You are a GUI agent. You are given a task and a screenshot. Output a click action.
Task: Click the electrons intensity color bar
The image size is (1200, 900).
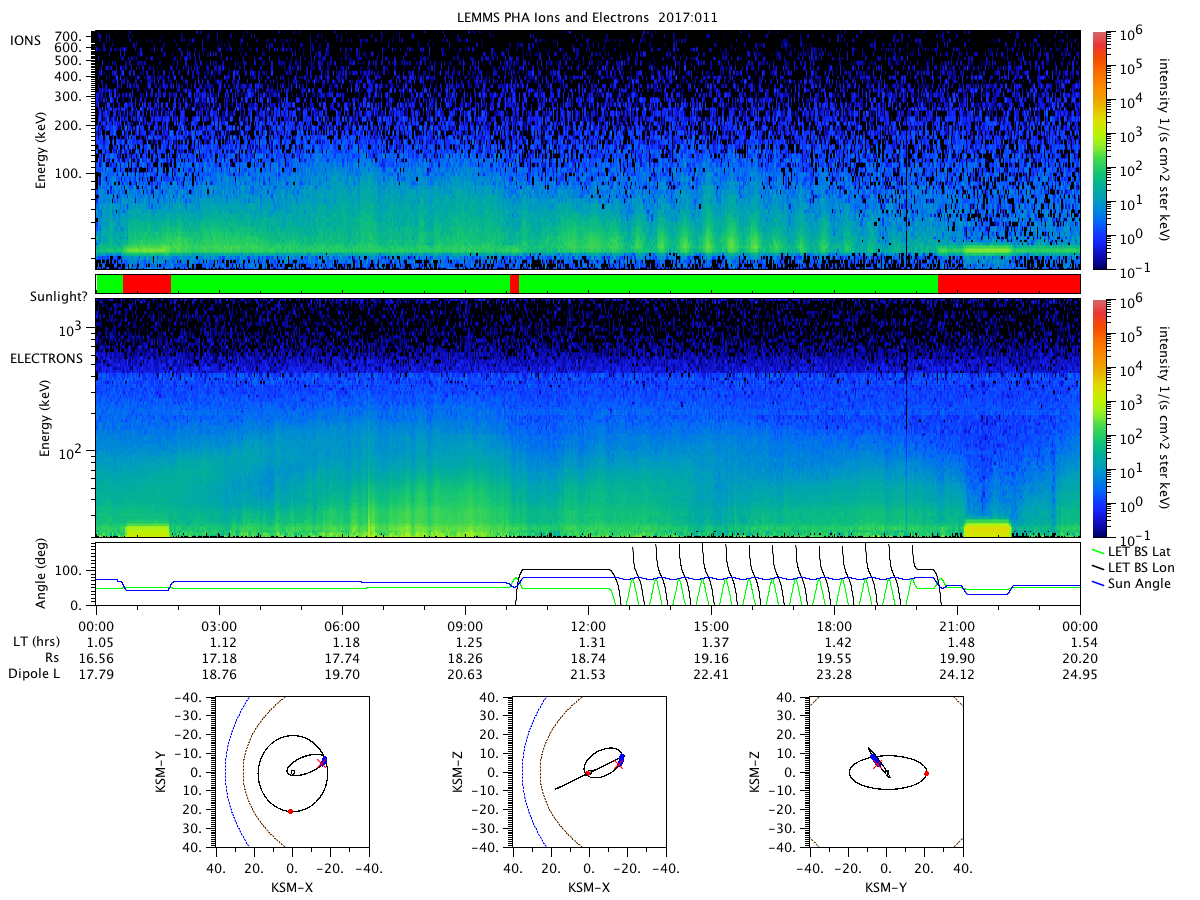[1098, 417]
